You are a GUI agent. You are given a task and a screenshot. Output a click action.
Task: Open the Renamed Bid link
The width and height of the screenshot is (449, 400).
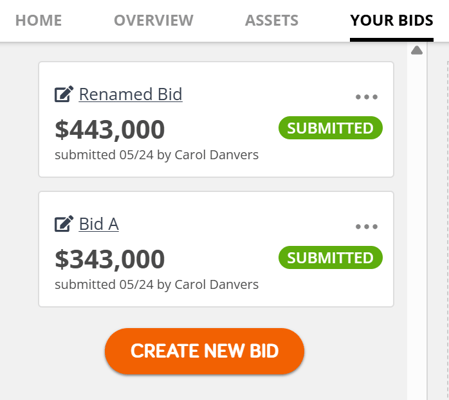[131, 94]
